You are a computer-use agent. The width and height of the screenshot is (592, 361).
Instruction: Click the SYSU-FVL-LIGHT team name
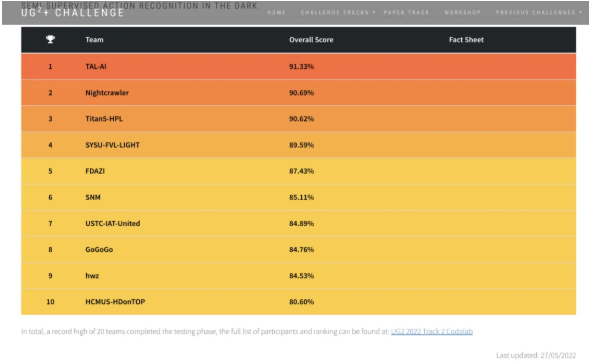pos(113,145)
